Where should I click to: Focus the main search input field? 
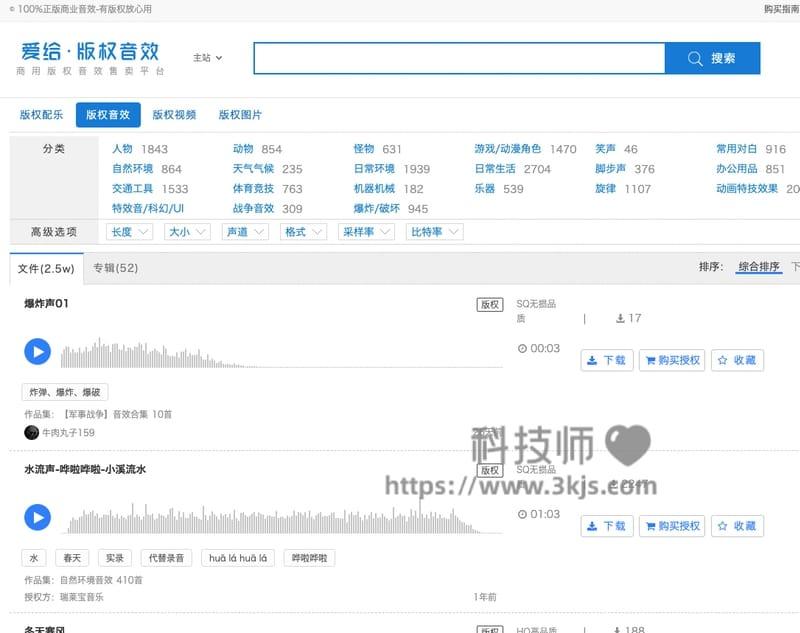[x=459, y=58]
